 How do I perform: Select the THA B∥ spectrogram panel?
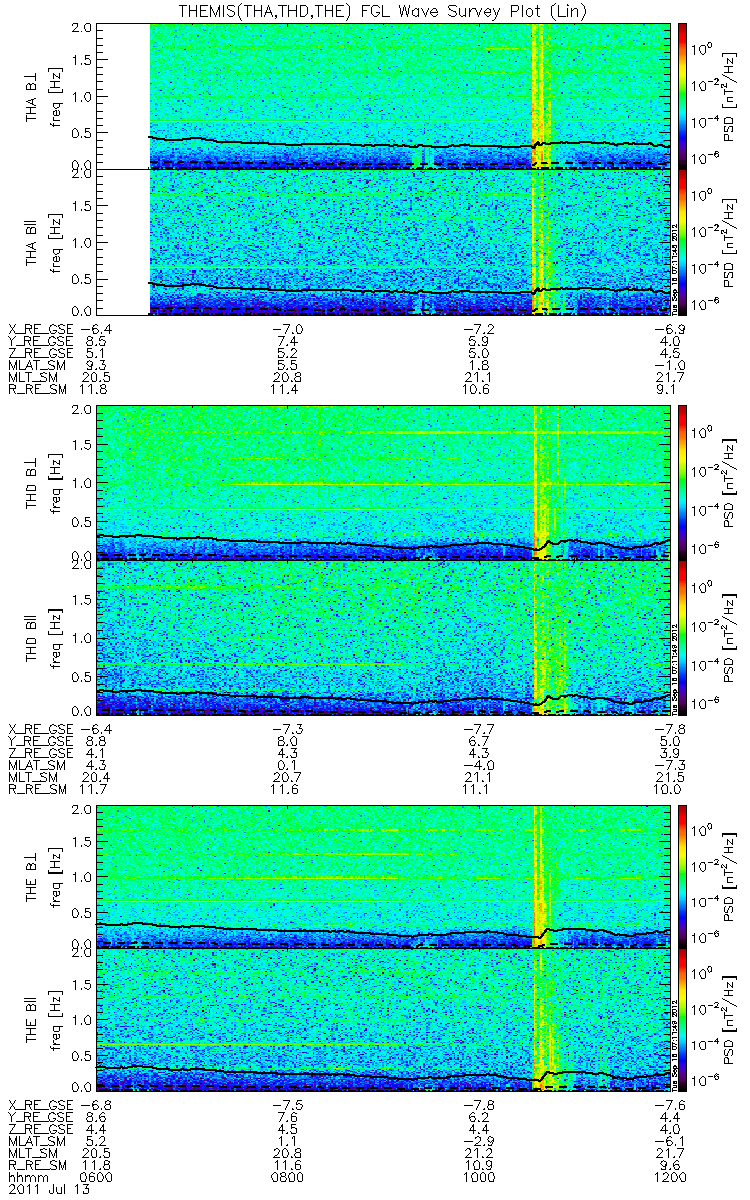(381, 241)
